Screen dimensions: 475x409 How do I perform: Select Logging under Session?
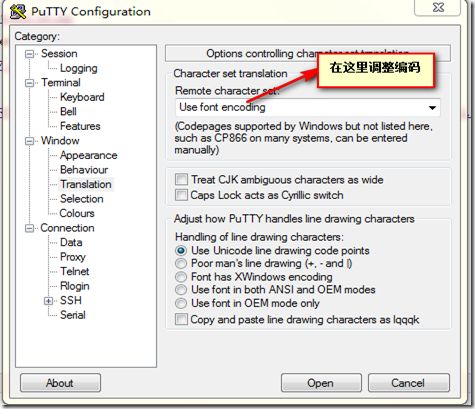(x=79, y=68)
